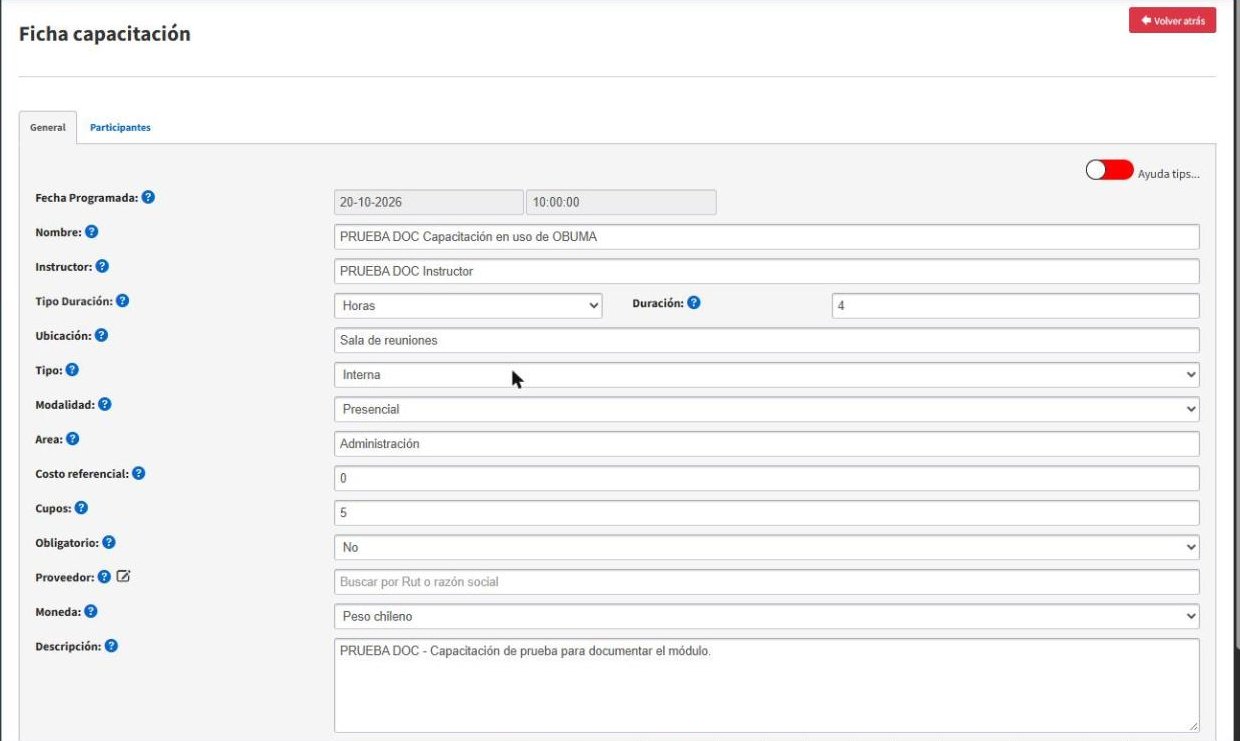Image resolution: width=1240 pixels, height=741 pixels.
Task: Click the Ficha capacitación page heading
Action: tap(105, 34)
